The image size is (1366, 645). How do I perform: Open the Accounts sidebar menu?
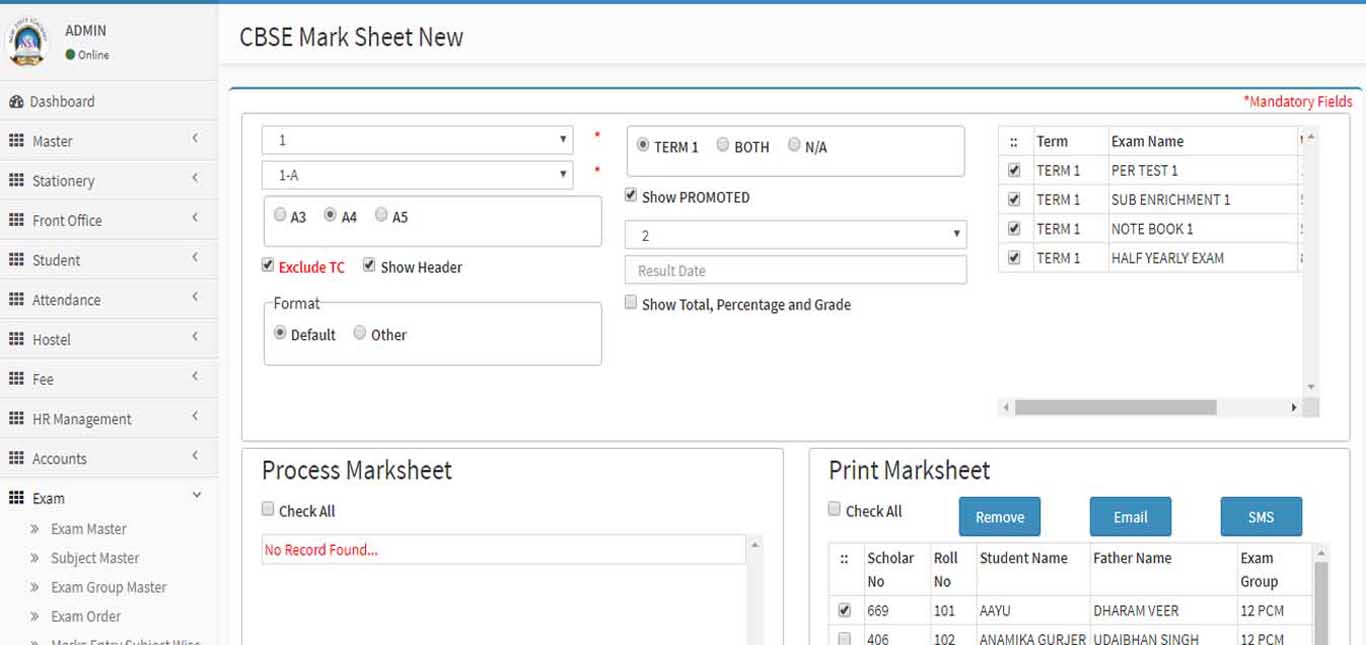pos(109,458)
